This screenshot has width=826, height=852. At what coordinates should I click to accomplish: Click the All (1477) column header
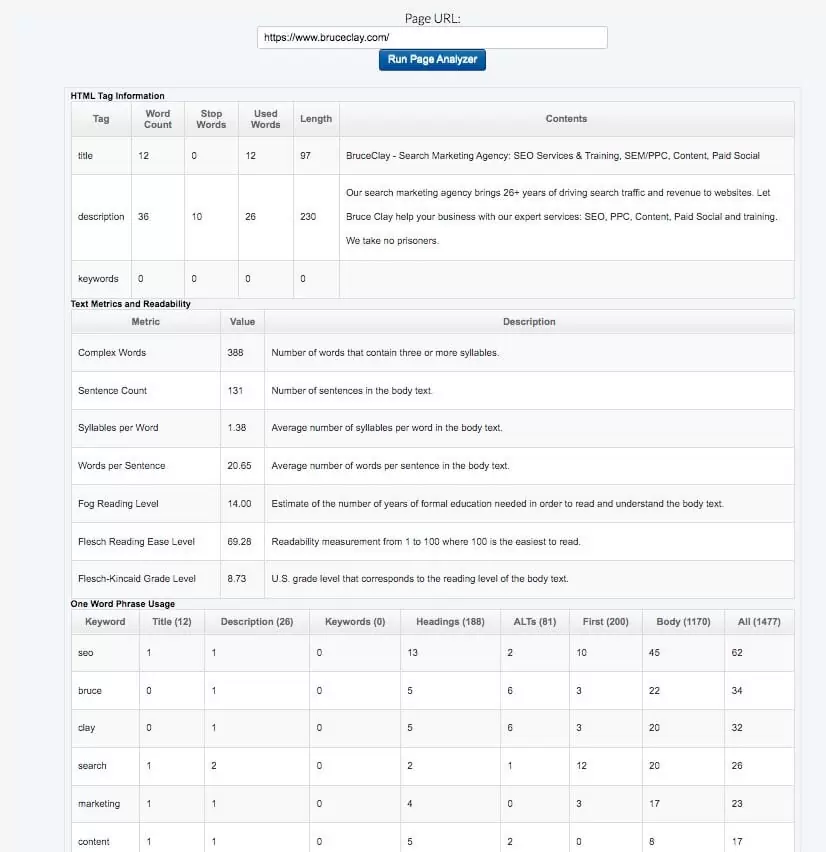point(759,622)
